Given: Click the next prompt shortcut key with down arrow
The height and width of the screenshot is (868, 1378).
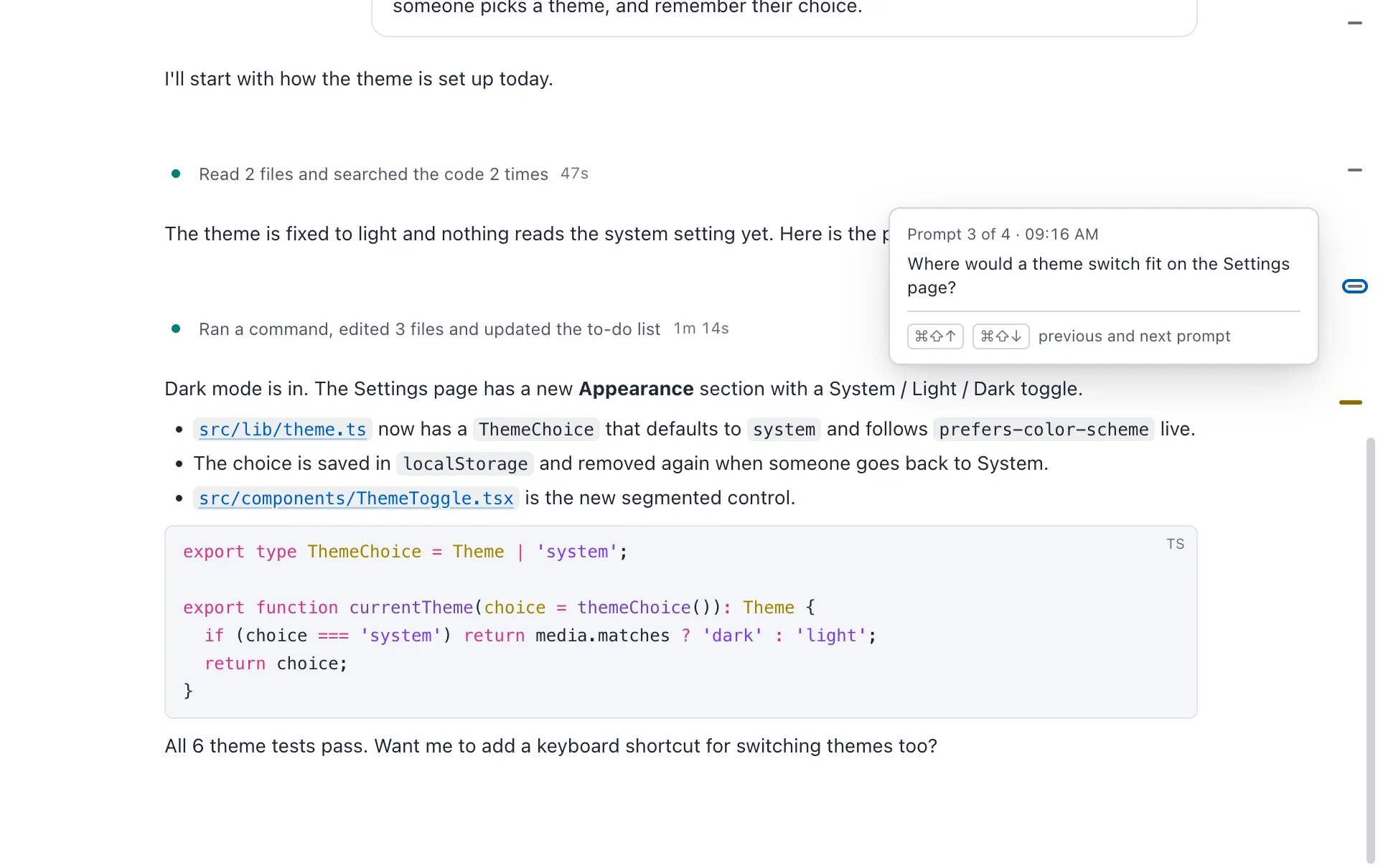Looking at the screenshot, I should [x=1000, y=336].
